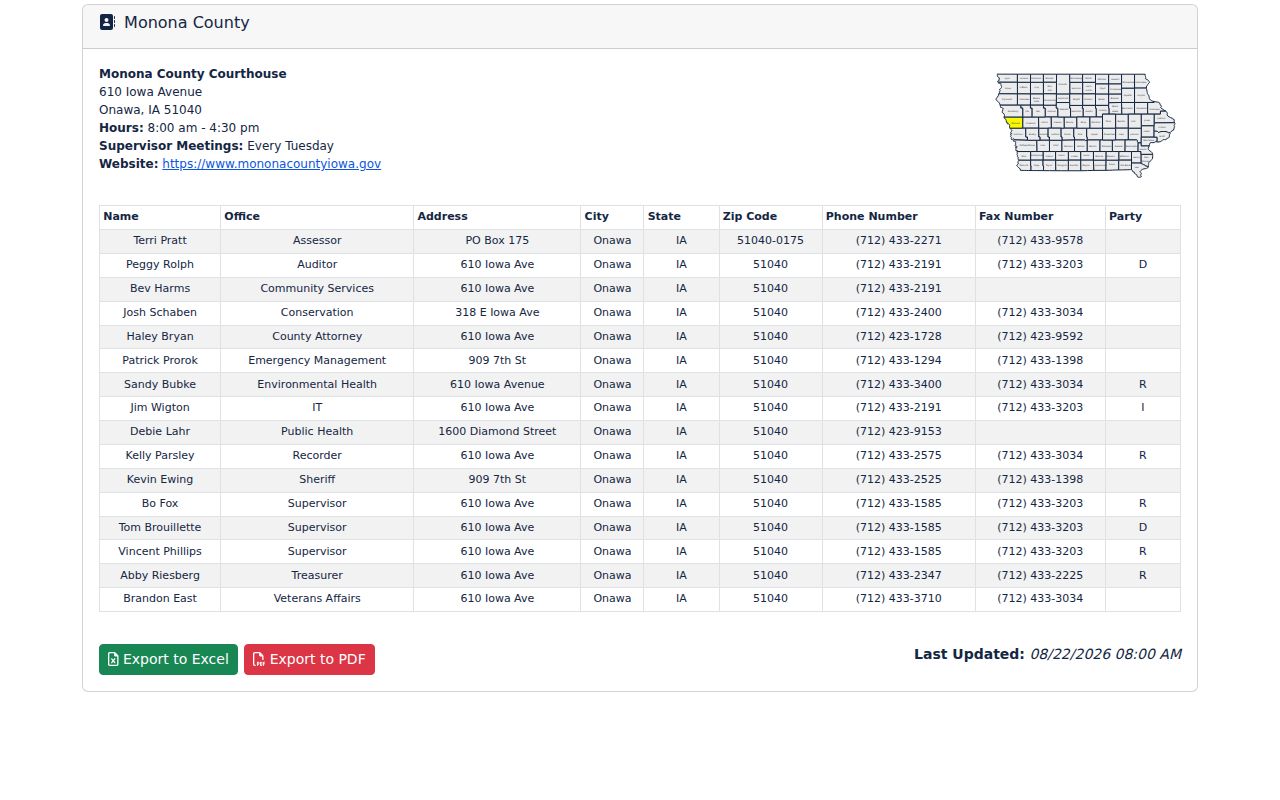Click fax number (712) 423-9592
This screenshot has width=1280, height=800.
click(x=1040, y=337)
